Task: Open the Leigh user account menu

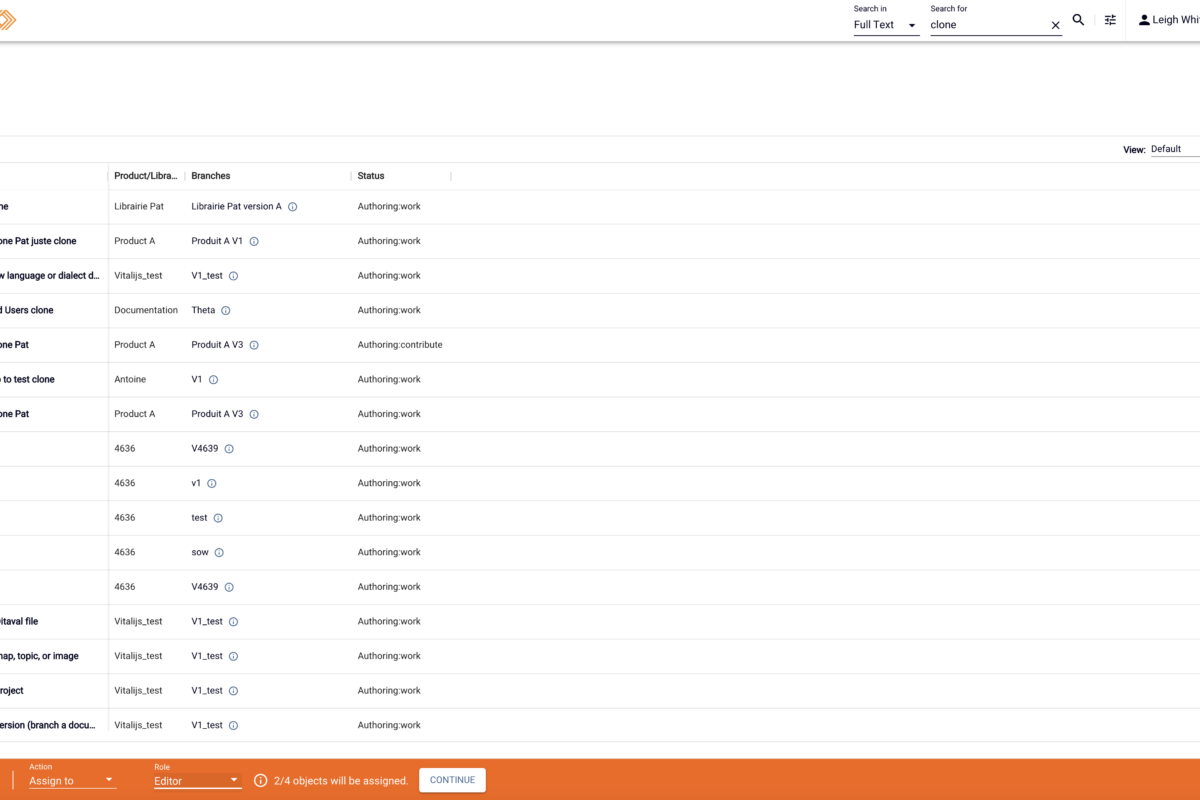Action: (1171, 20)
